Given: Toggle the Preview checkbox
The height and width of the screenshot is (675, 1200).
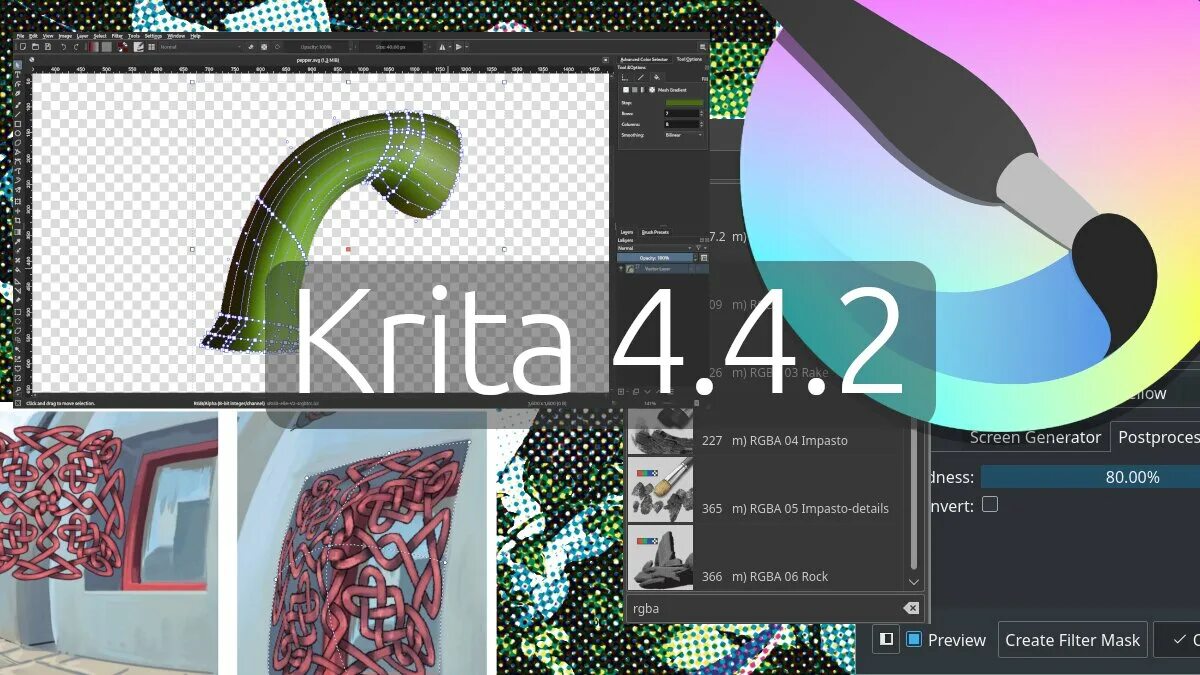Looking at the screenshot, I should pyautogui.click(x=914, y=639).
